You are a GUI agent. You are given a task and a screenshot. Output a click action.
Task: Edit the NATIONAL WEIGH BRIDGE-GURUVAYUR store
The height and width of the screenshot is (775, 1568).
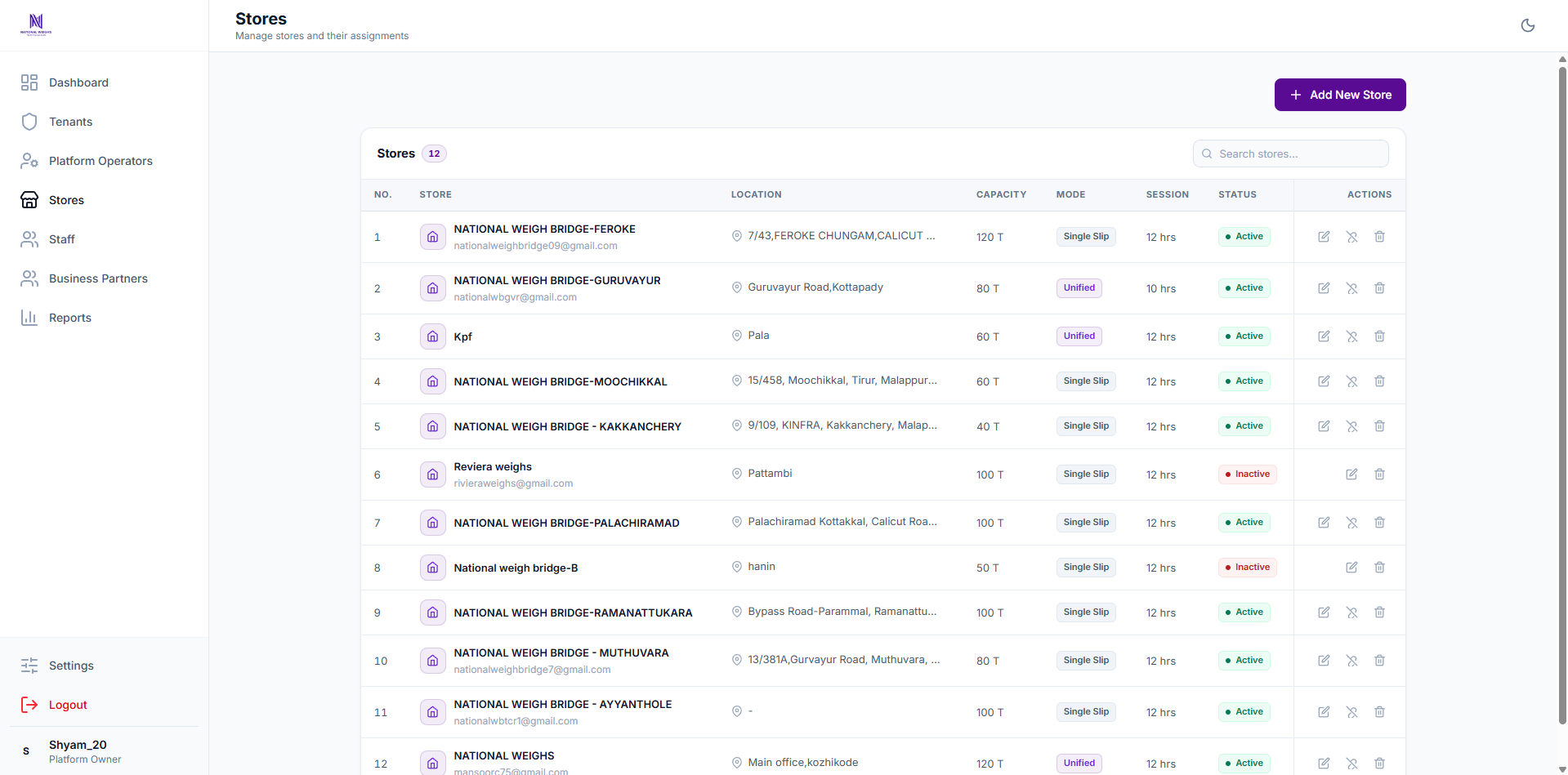(x=1324, y=288)
